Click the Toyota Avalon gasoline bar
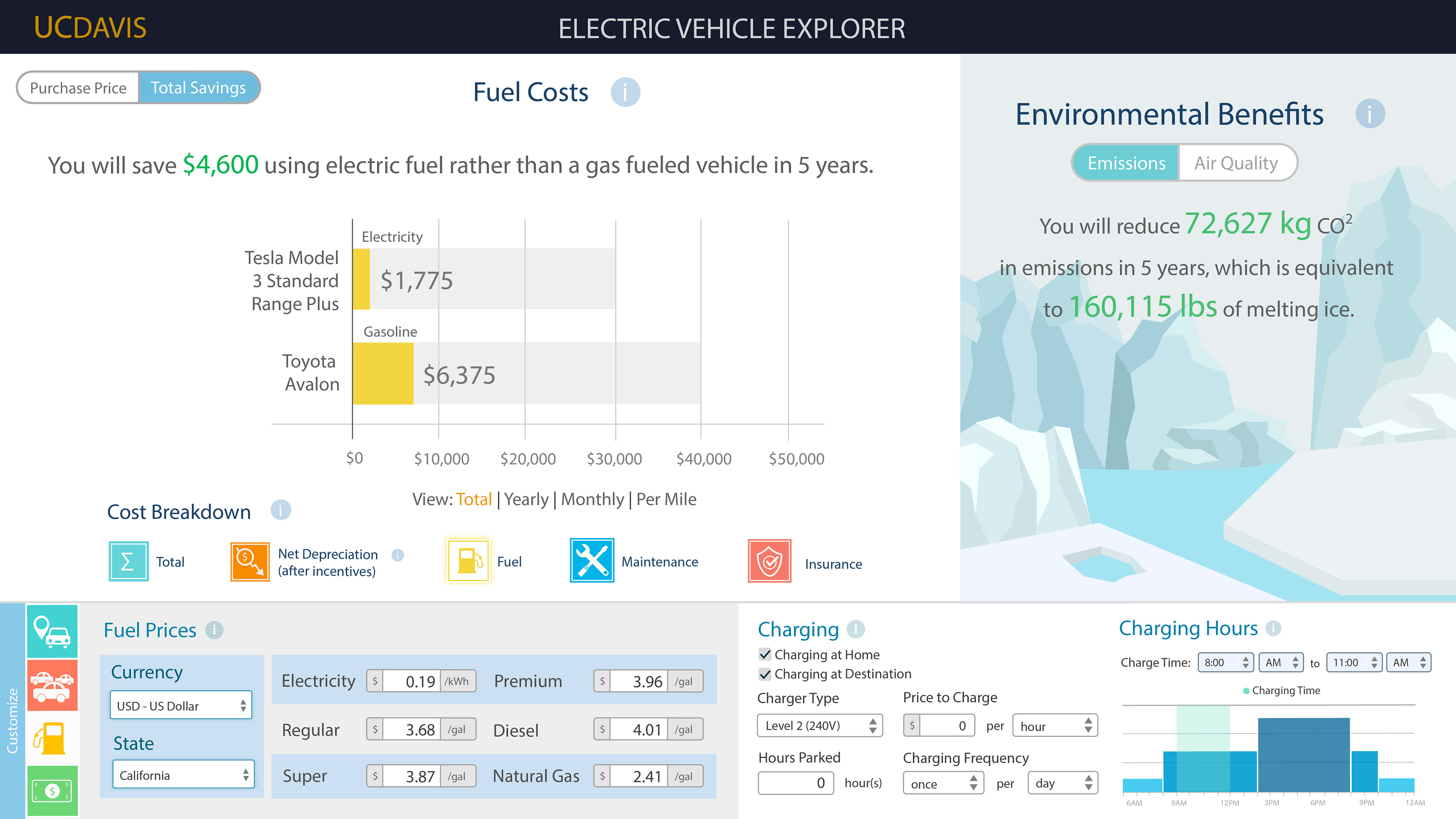This screenshot has height=819, width=1456. pyautogui.click(x=383, y=373)
